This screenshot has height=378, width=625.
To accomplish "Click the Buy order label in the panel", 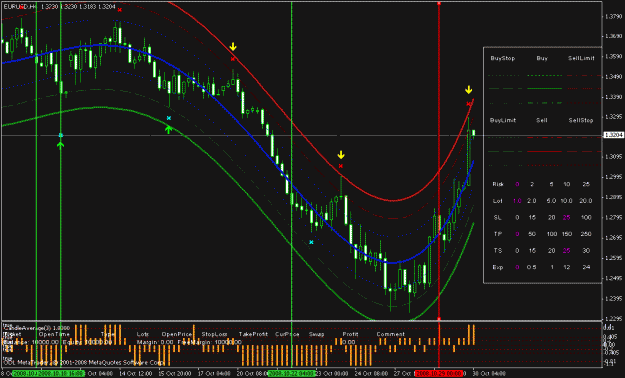I will (x=542, y=58).
